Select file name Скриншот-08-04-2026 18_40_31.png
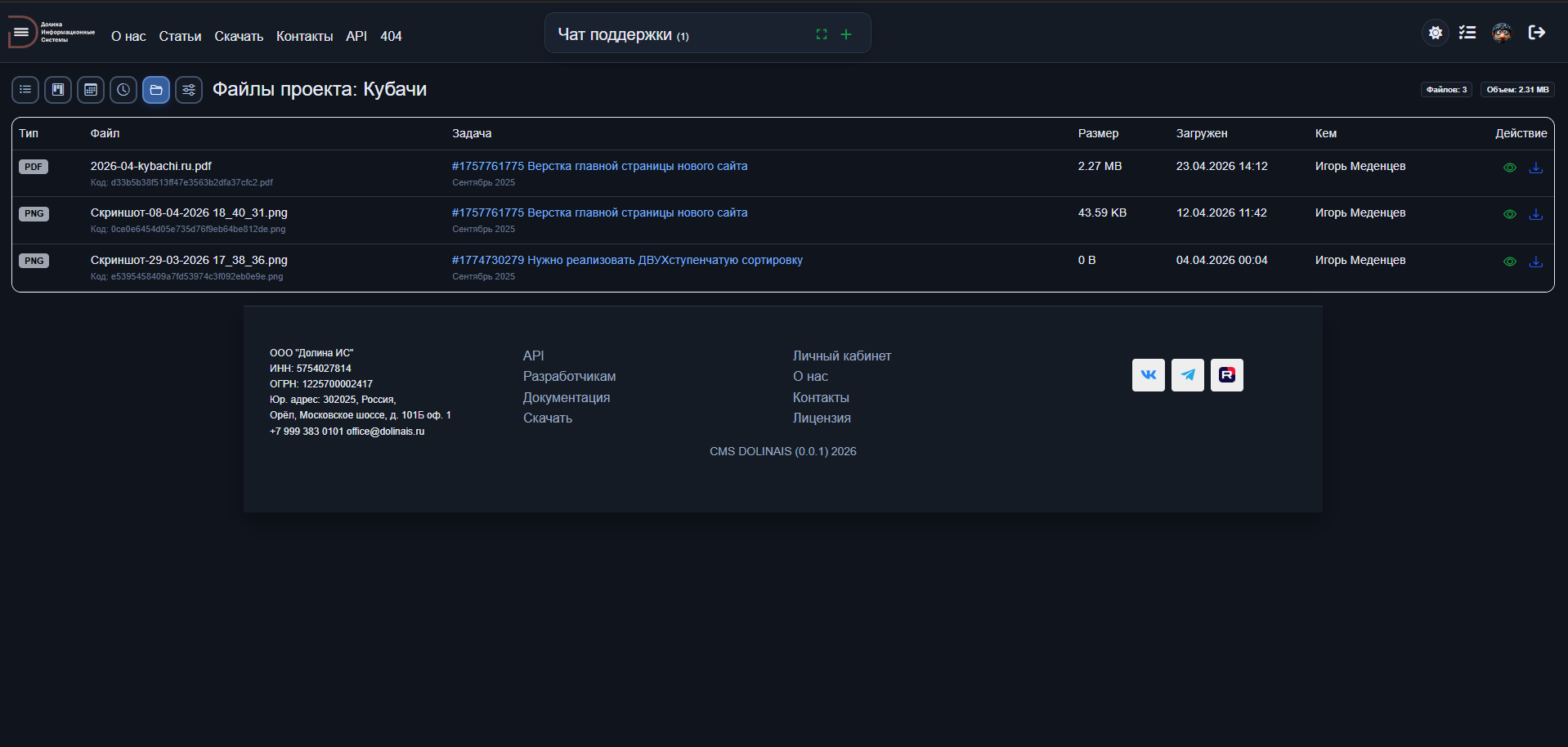The image size is (1568, 747). (189, 212)
